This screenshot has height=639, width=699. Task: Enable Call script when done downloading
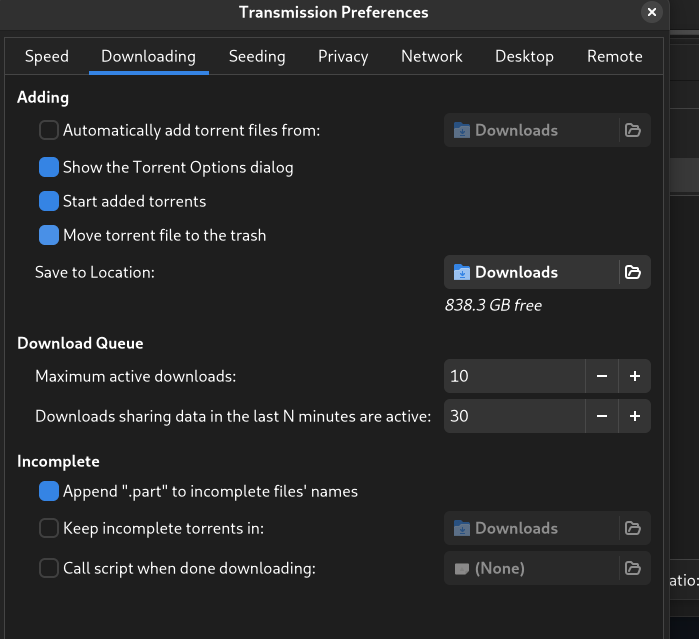point(49,568)
